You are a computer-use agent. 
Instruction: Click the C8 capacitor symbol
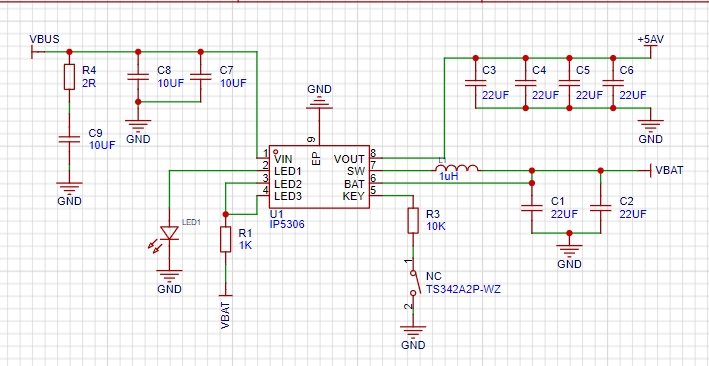click(x=138, y=77)
